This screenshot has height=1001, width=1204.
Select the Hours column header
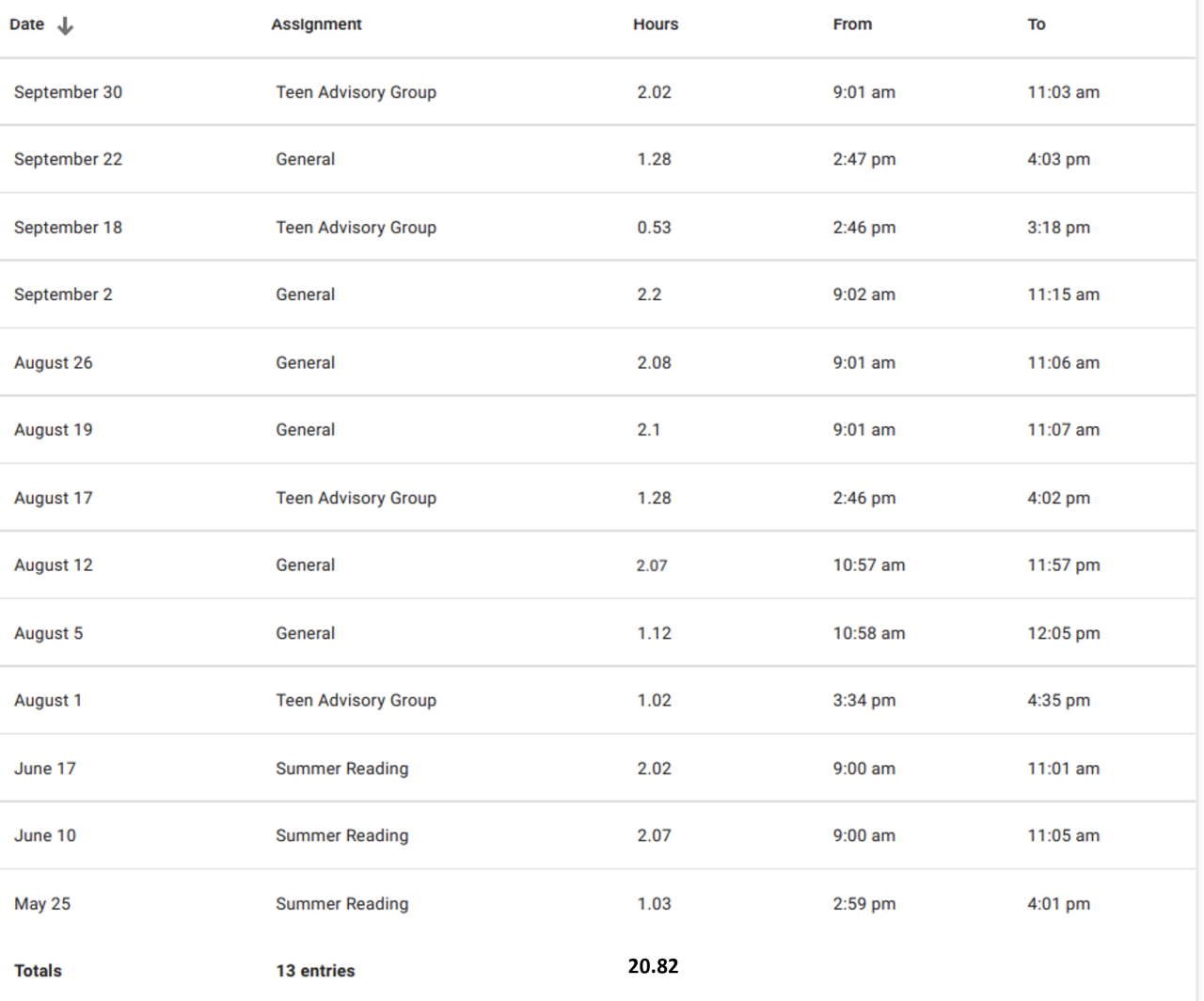click(x=656, y=24)
